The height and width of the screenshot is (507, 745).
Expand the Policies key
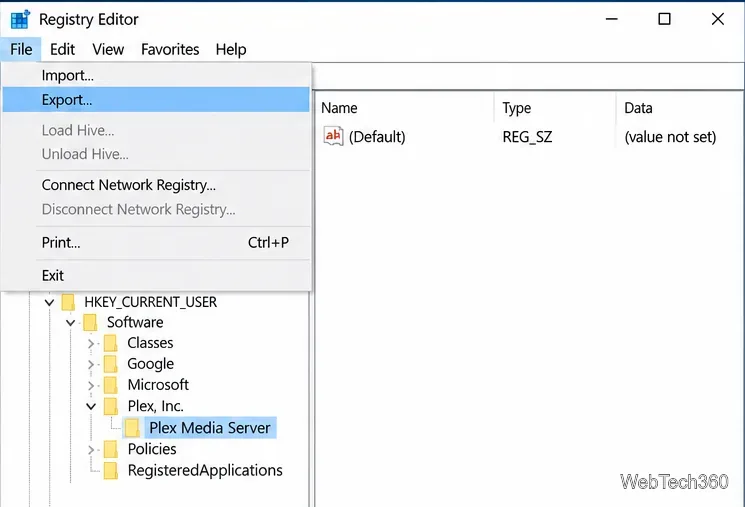point(91,450)
